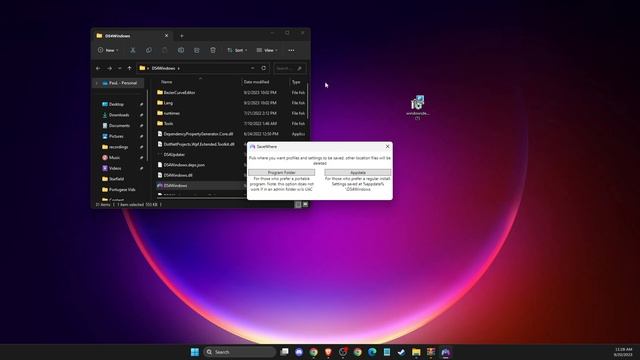640x360 pixels.
Task: Sort by the Type column header
Action: tap(296, 82)
